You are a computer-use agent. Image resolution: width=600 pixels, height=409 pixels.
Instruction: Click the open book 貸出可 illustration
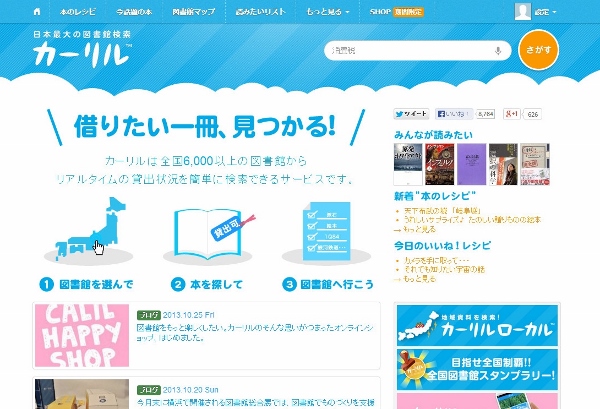tap(209, 234)
